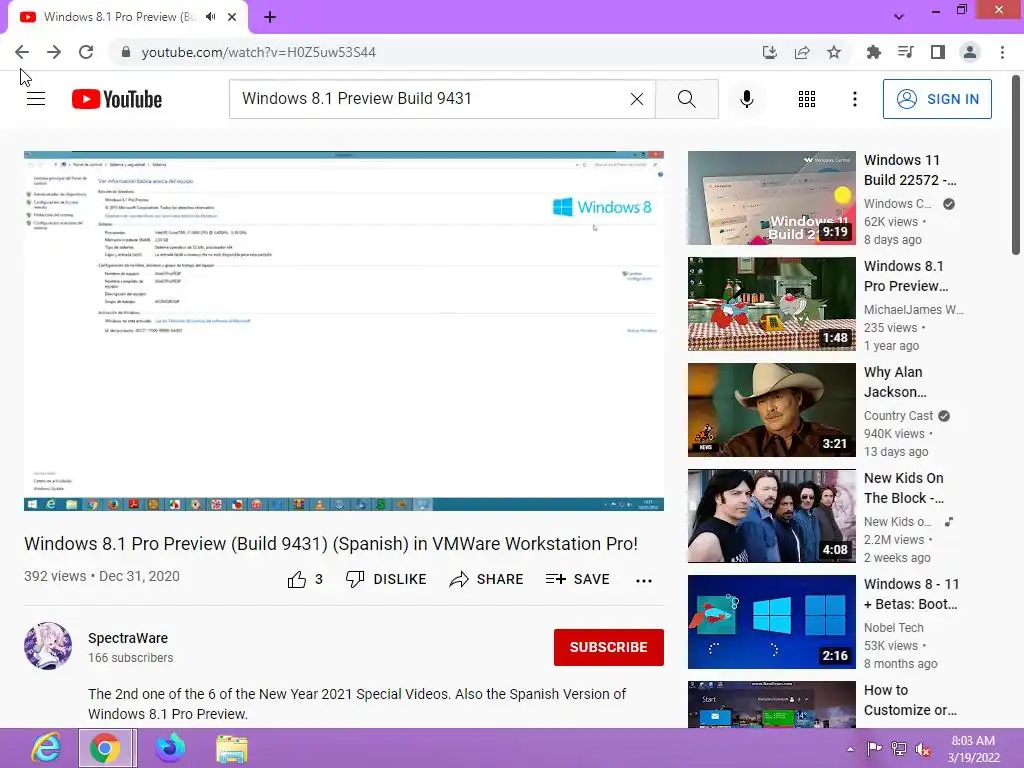Open the "Nobel Tech" channel name
This screenshot has width=1024, height=768.
pos(893,628)
